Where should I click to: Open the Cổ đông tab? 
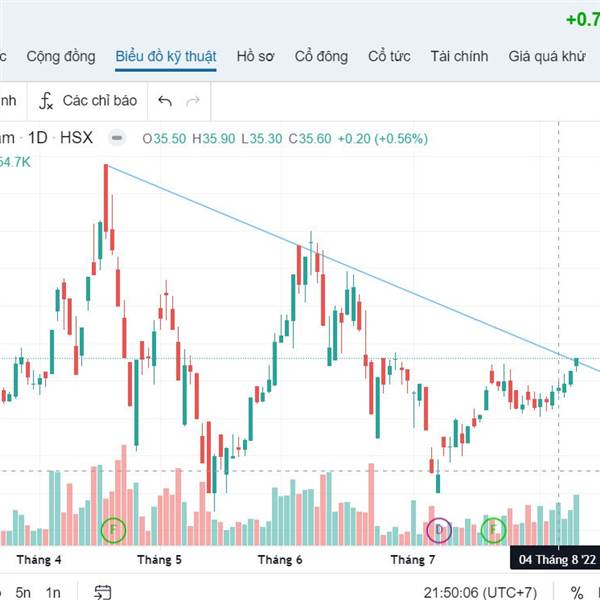321,56
